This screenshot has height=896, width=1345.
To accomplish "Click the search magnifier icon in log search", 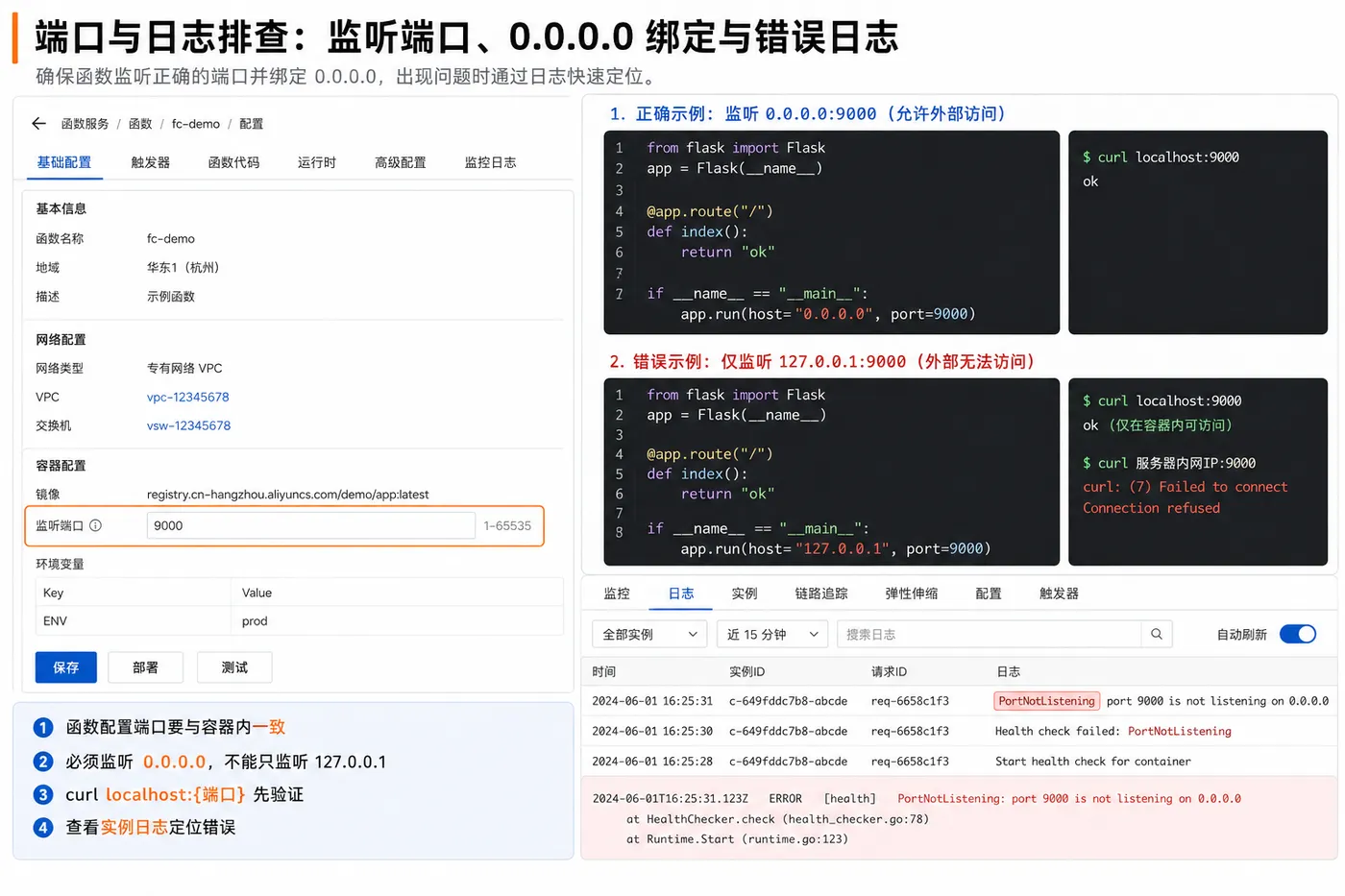I will point(1157,634).
